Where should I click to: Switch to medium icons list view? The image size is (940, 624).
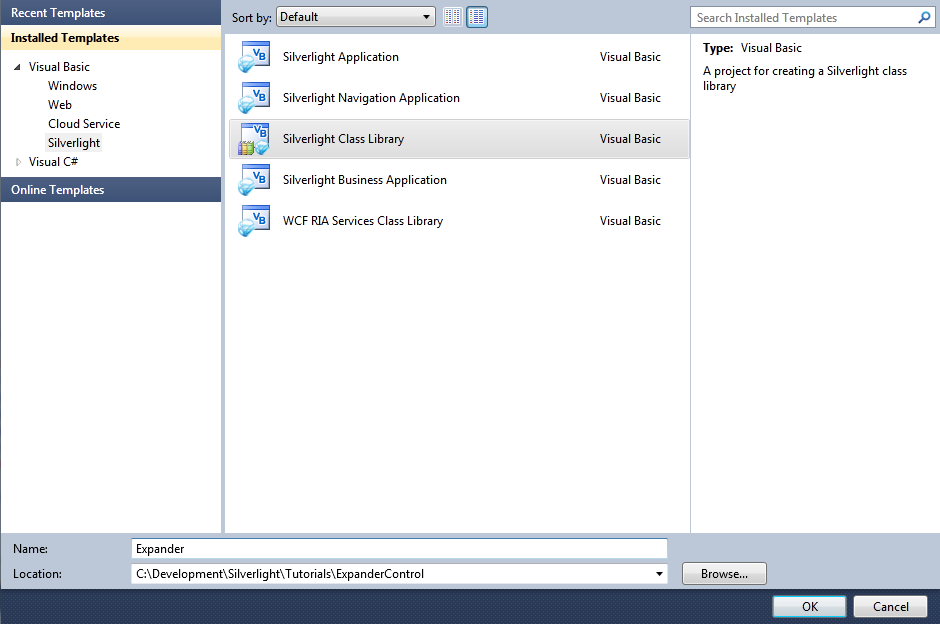[477, 17]
